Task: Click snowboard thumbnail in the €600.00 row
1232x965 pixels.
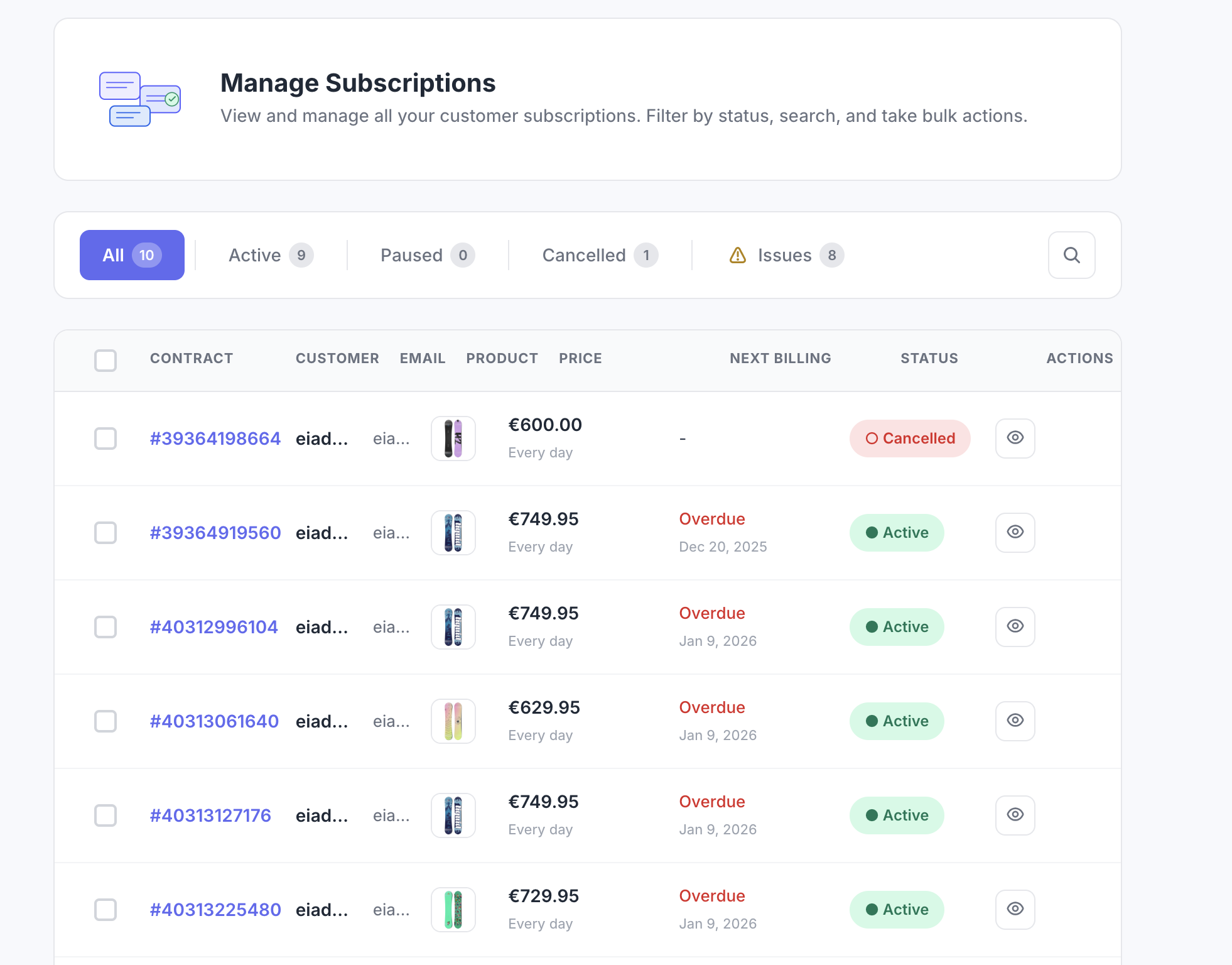Action: 453,439
